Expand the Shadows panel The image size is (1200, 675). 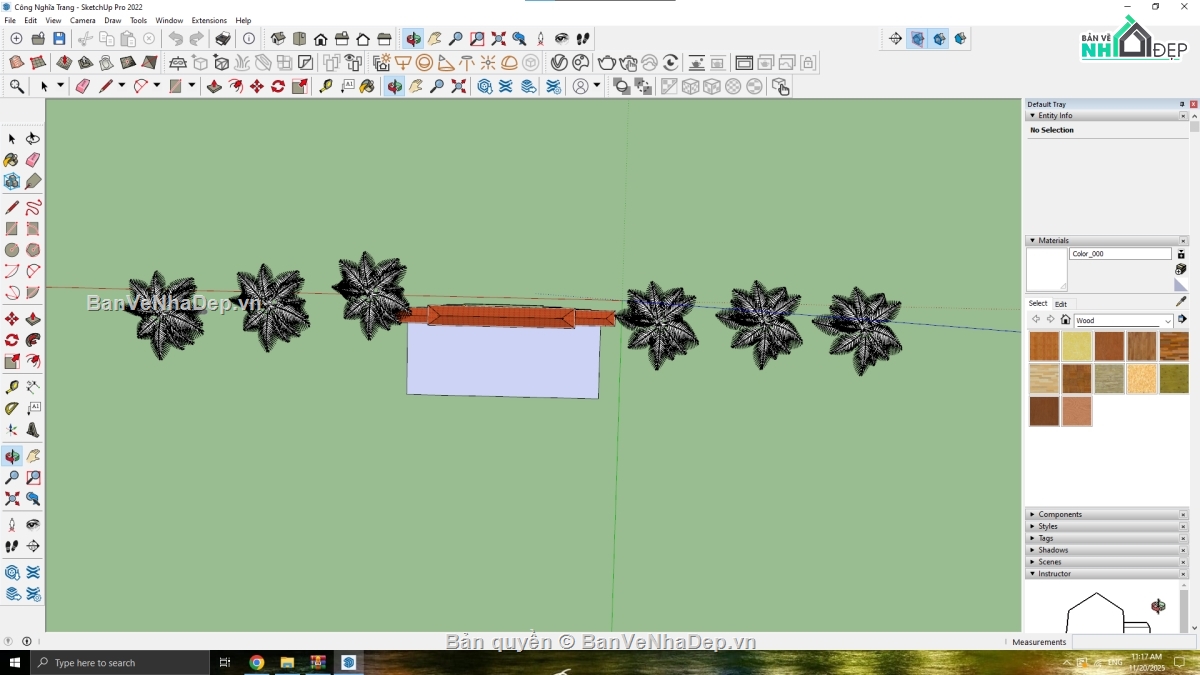(x=1032, y=551)
